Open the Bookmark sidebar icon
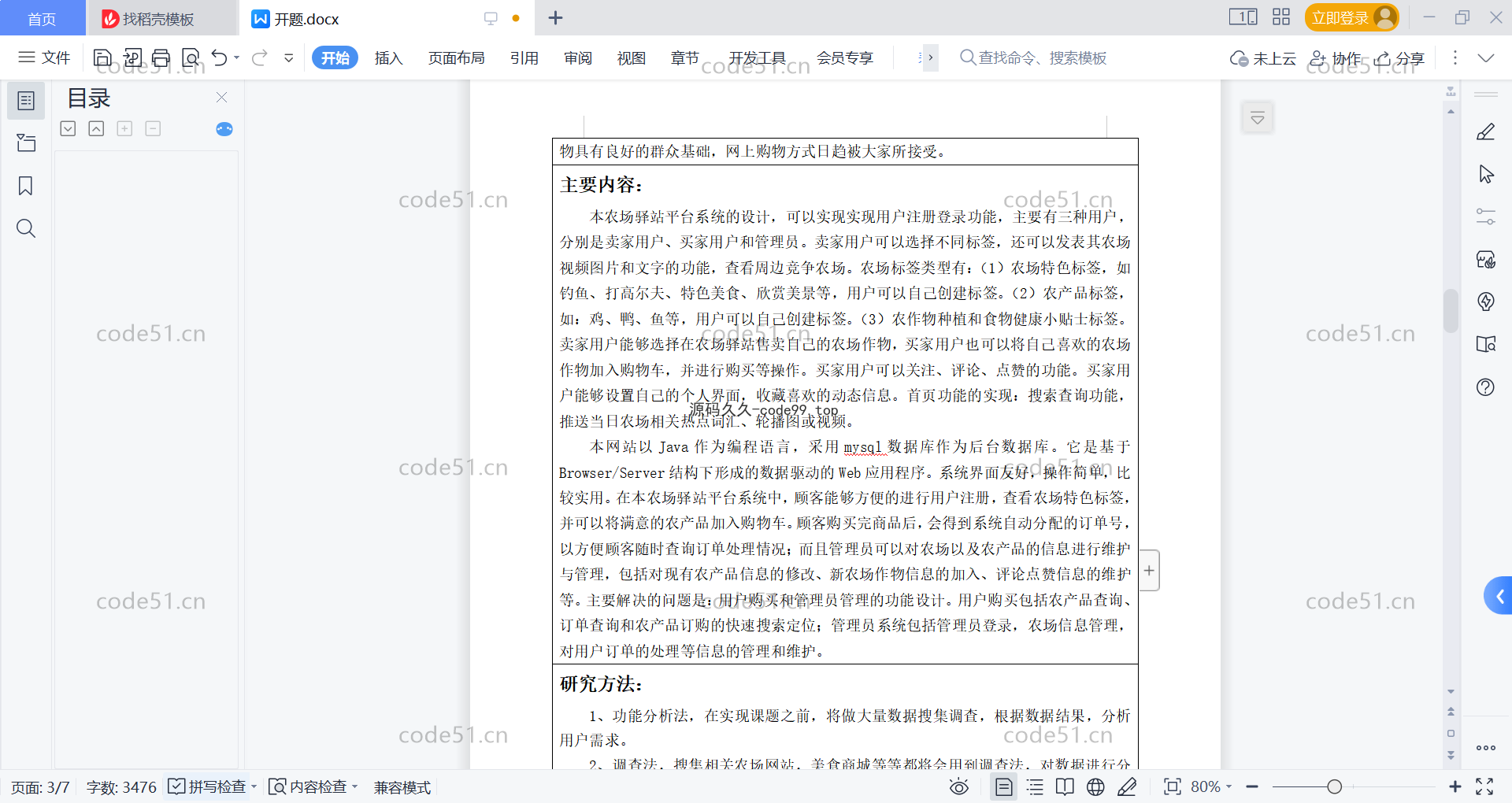1512x803 pixels. (26, 186)
